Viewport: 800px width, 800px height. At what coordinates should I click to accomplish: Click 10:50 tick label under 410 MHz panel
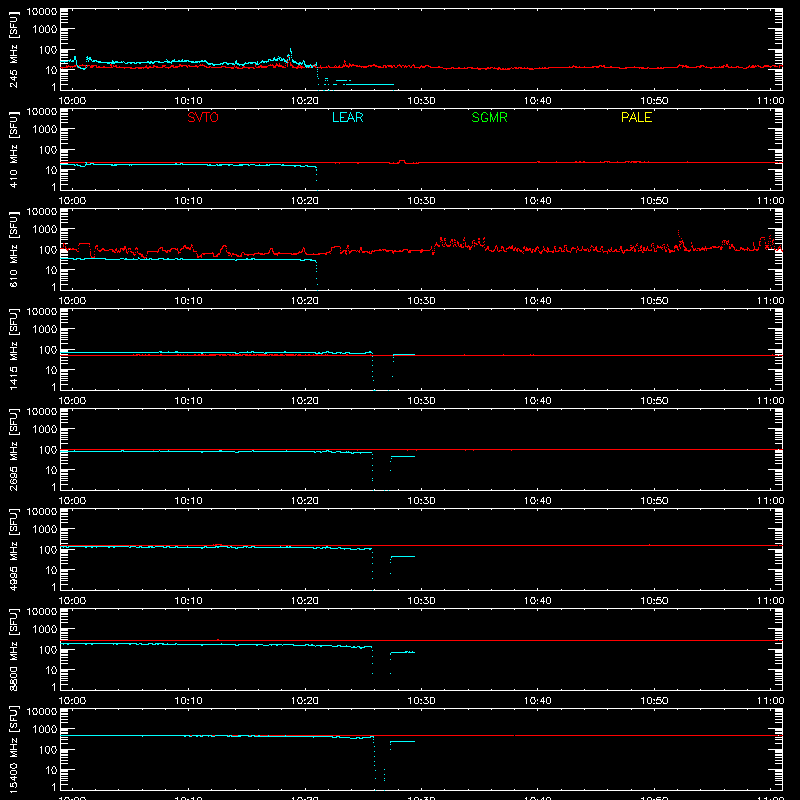coord(654,201)
